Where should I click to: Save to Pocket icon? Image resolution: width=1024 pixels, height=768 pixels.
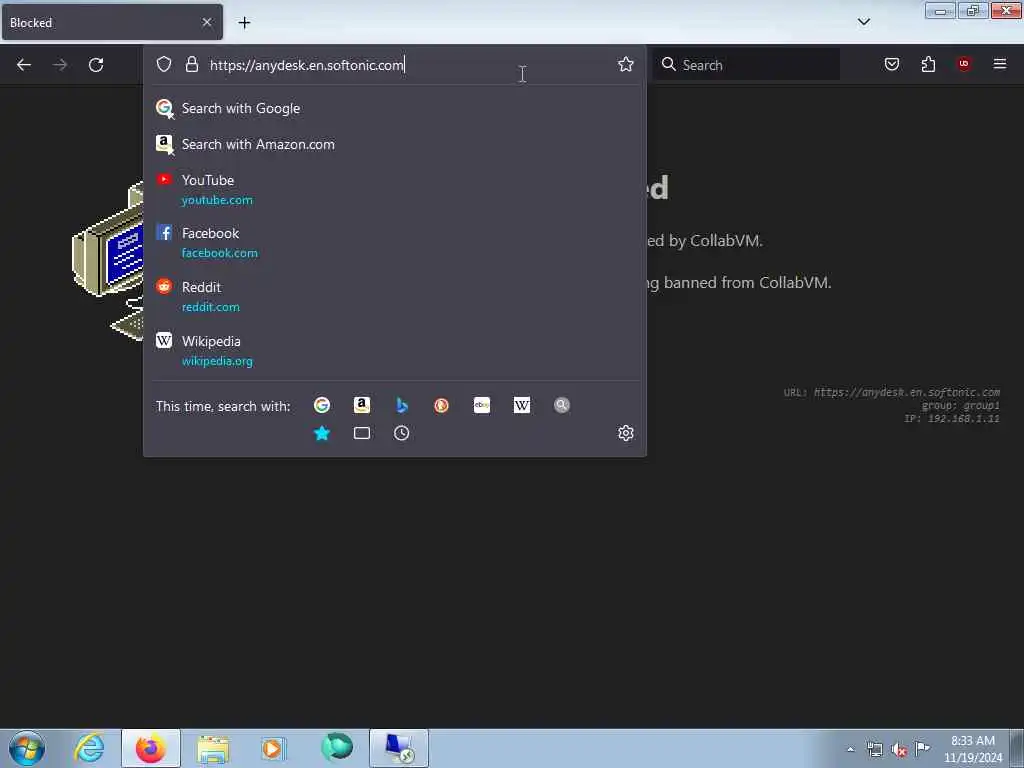892,64
